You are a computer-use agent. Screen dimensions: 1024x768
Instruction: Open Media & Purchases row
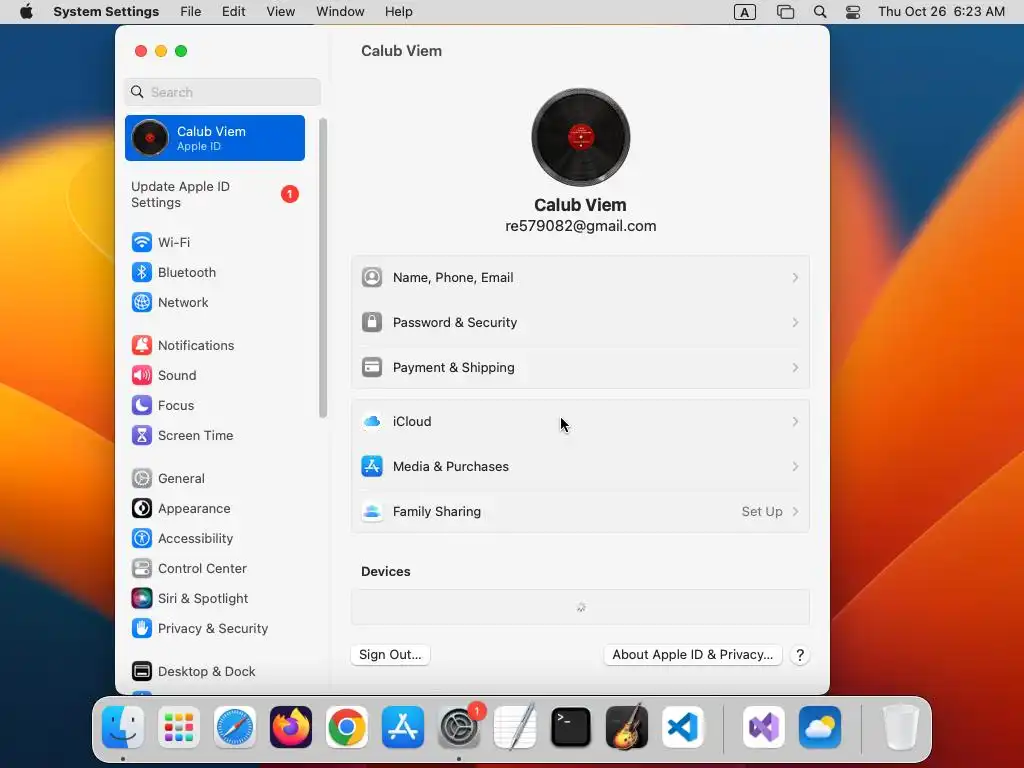coord(580,467)
